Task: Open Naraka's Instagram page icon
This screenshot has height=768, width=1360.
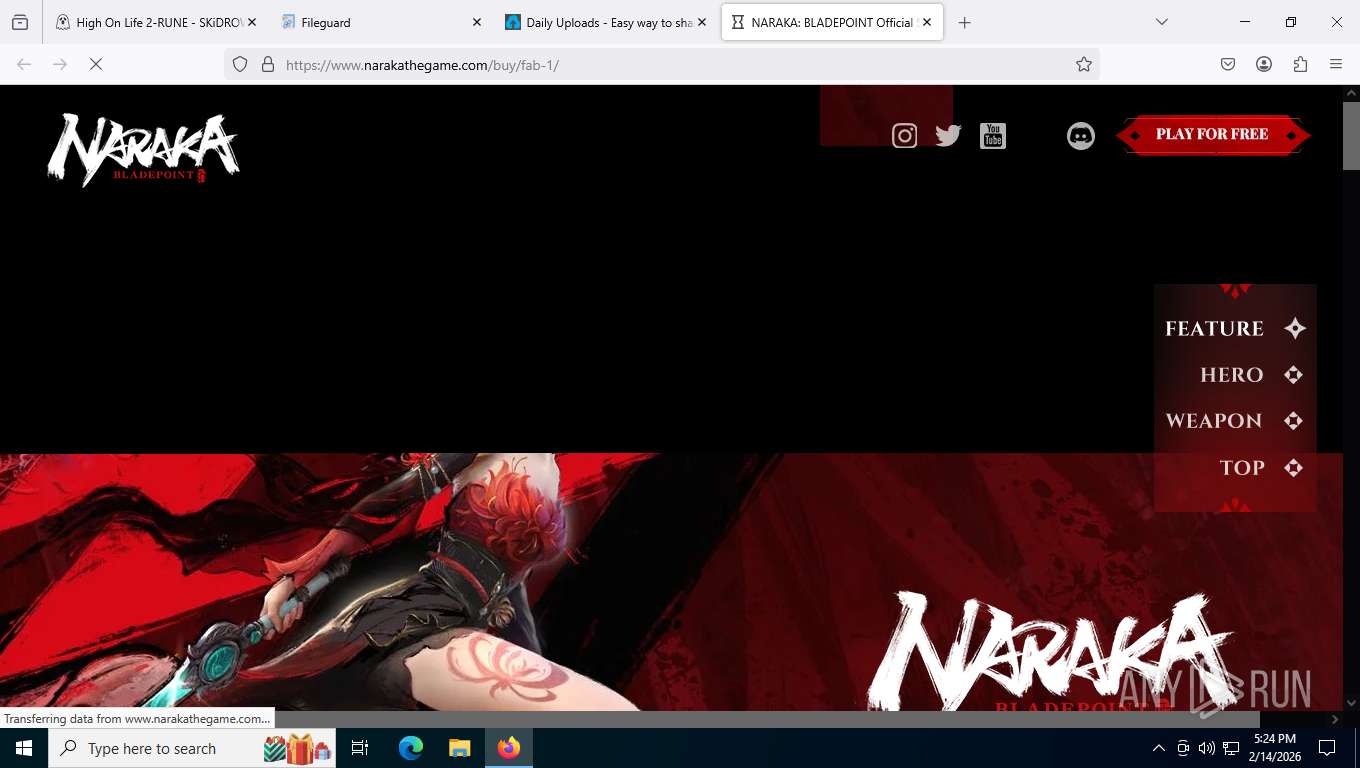Action: tap(904, 135)
